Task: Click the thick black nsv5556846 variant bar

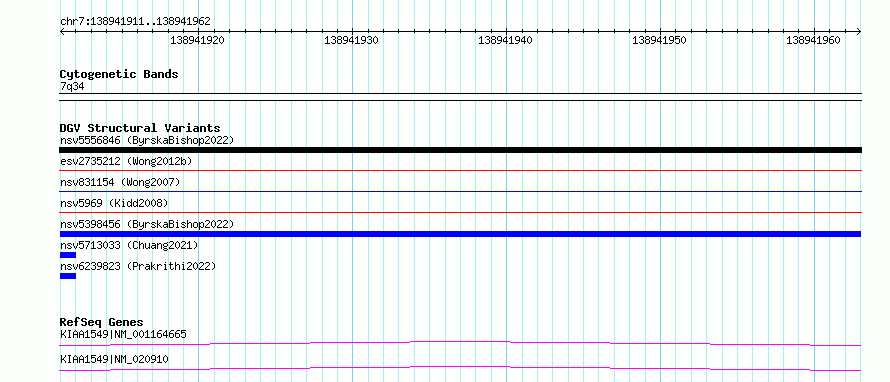Action: (x=460, y=150)
